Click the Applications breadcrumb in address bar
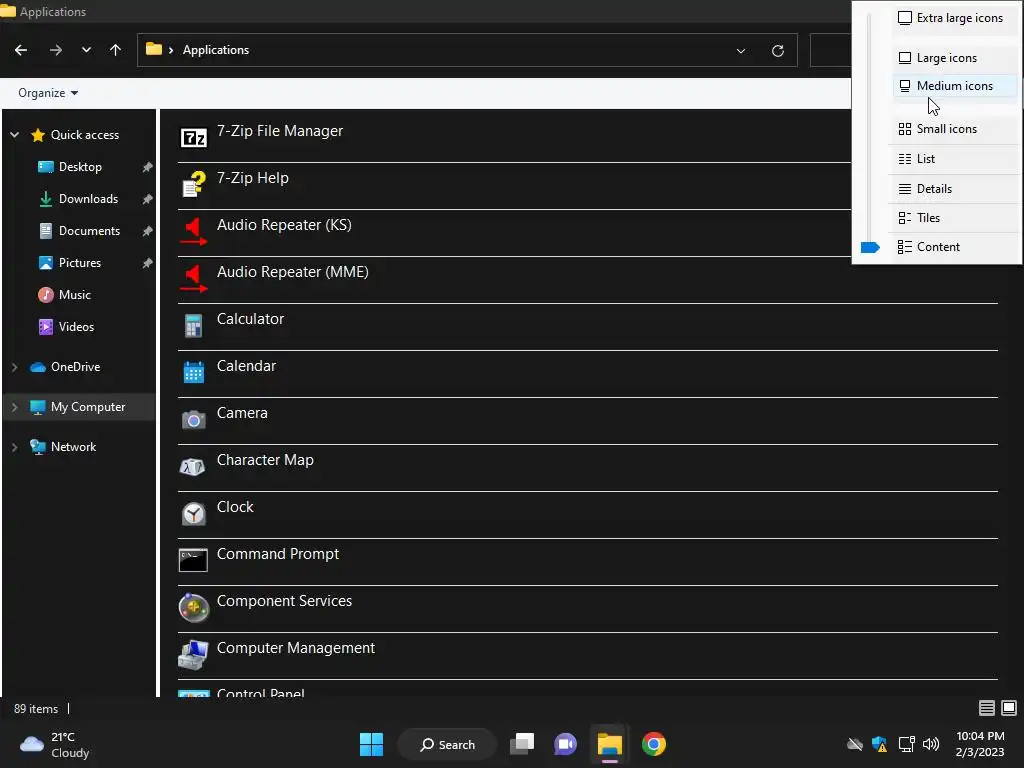The width and height of the screenshot is (1024, 768). [216, 50]
